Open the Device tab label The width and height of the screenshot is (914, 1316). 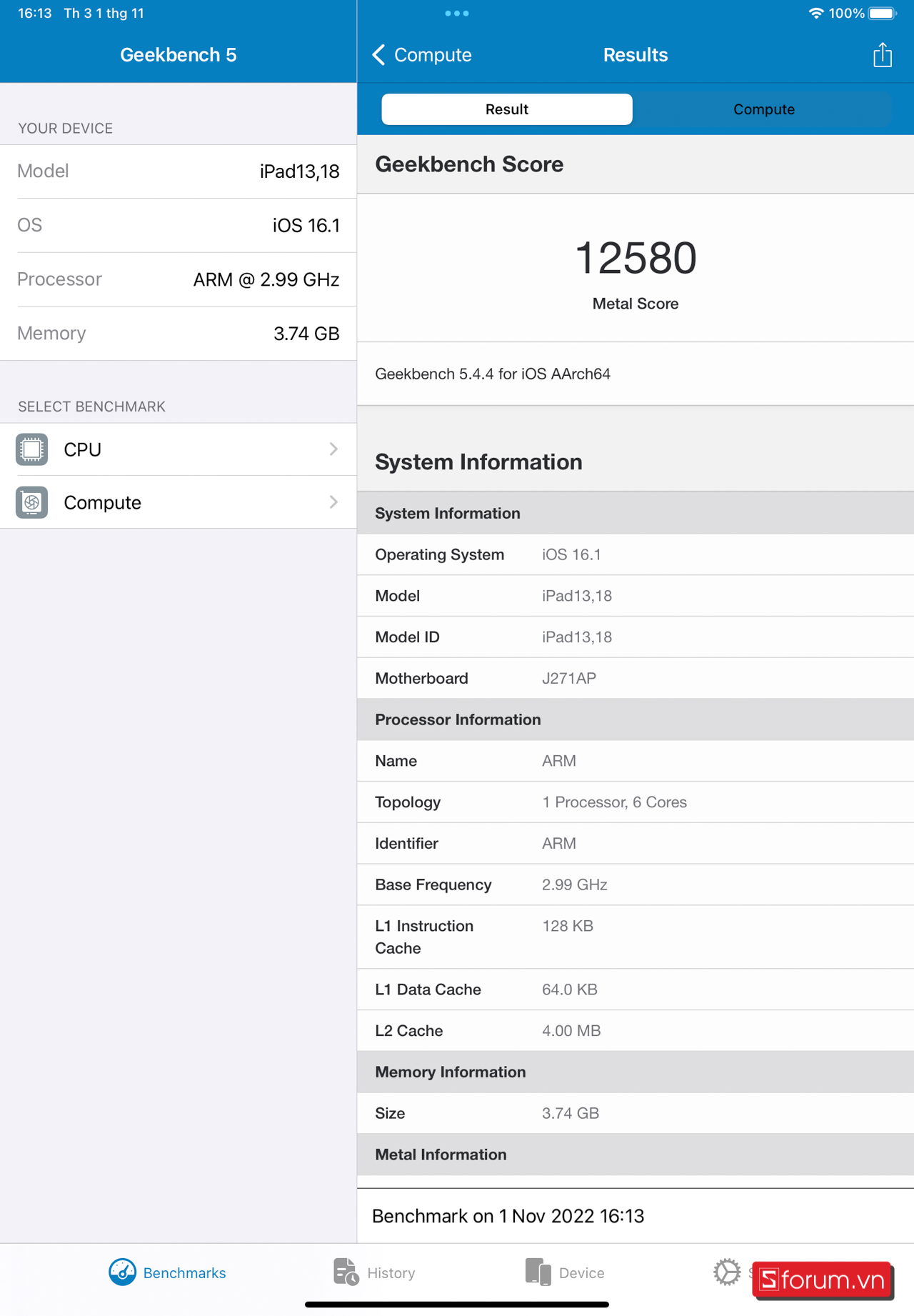pos(582,1273)
